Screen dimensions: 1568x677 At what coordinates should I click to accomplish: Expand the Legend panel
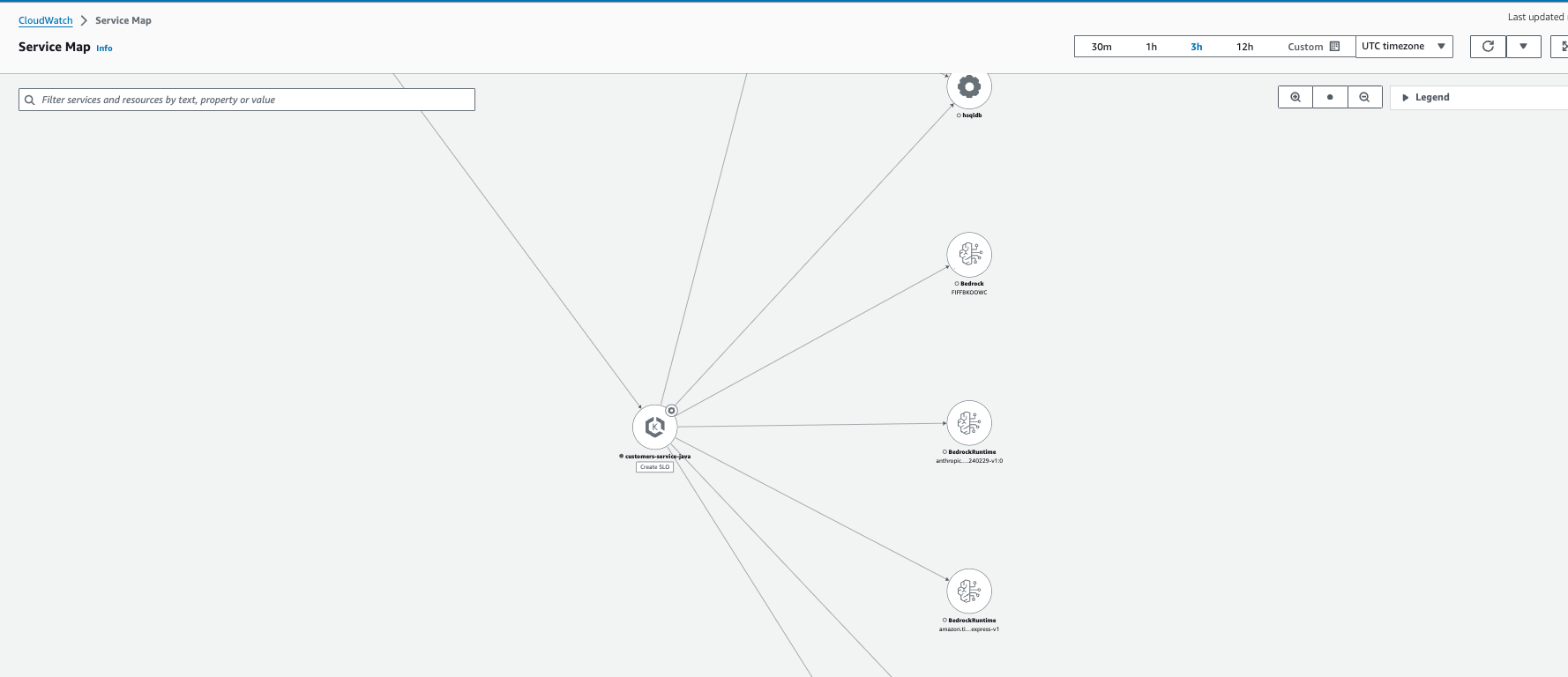click(x=1479, y=97)
